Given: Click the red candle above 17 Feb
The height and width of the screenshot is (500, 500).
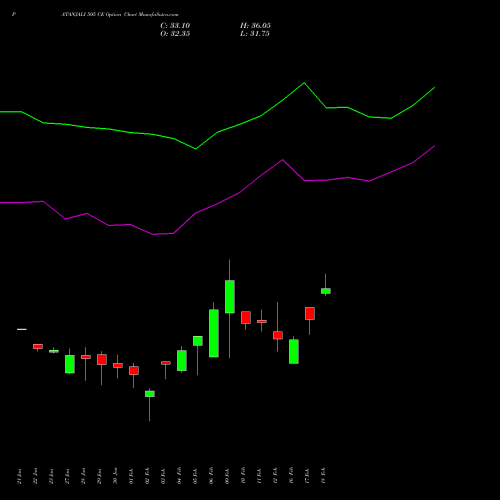Looking at the screenshot, I should click(x=310, y=313).
